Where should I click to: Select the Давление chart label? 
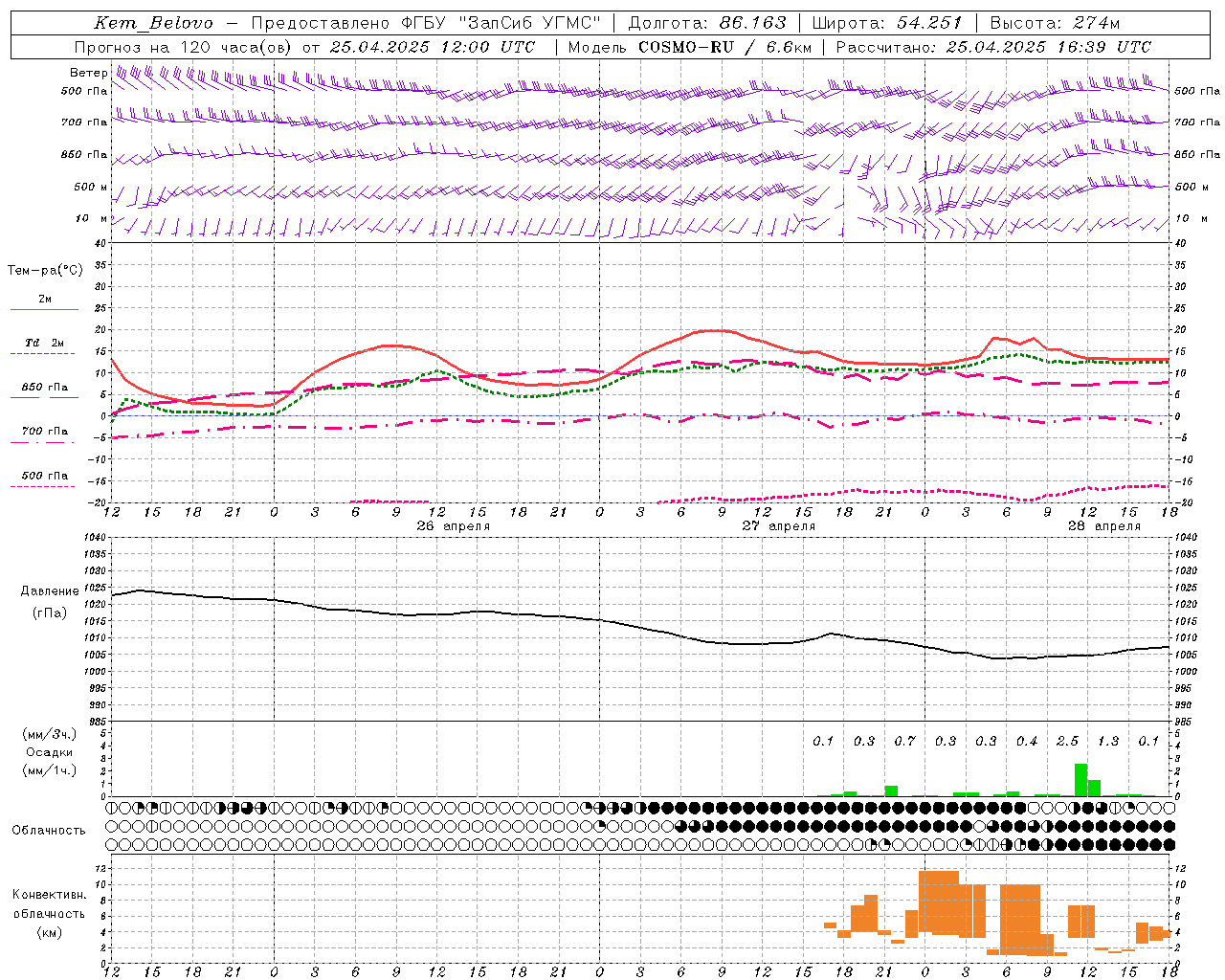point(50,591)
